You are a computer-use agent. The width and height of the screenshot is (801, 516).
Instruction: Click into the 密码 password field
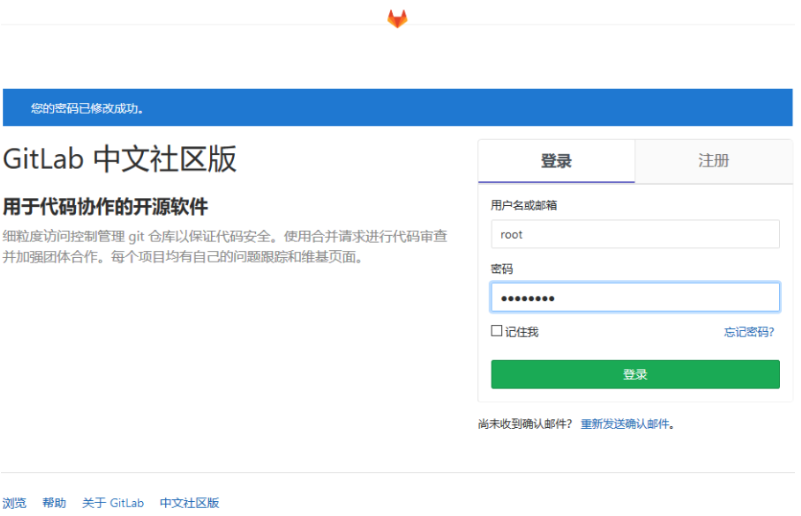[635, 298]
